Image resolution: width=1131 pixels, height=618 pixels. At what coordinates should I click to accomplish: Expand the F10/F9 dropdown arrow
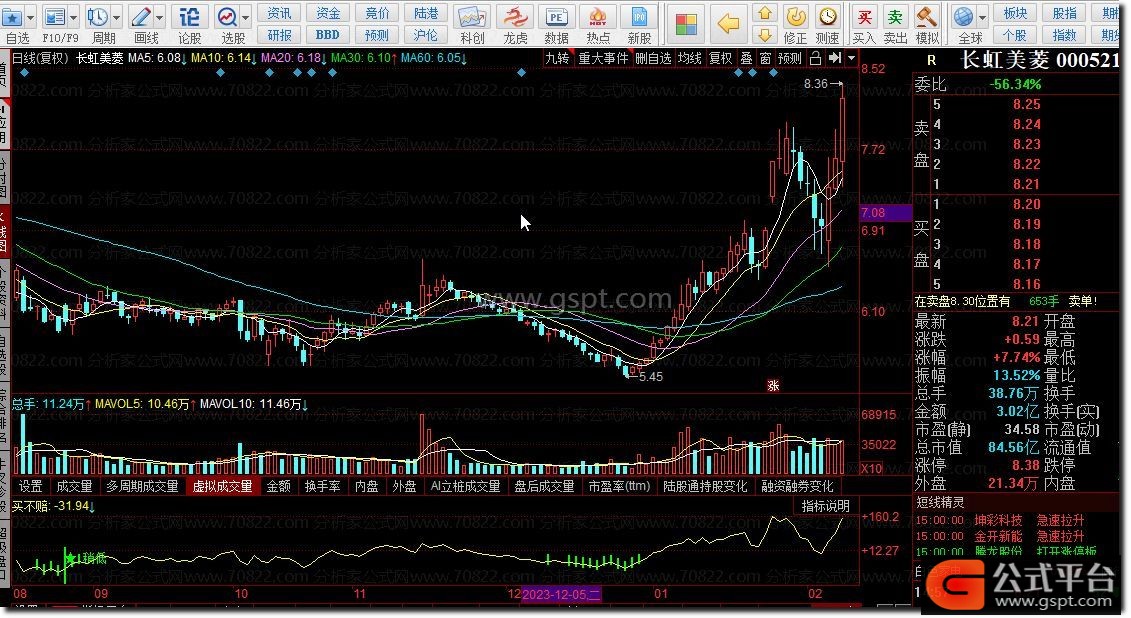pos(73,17)
